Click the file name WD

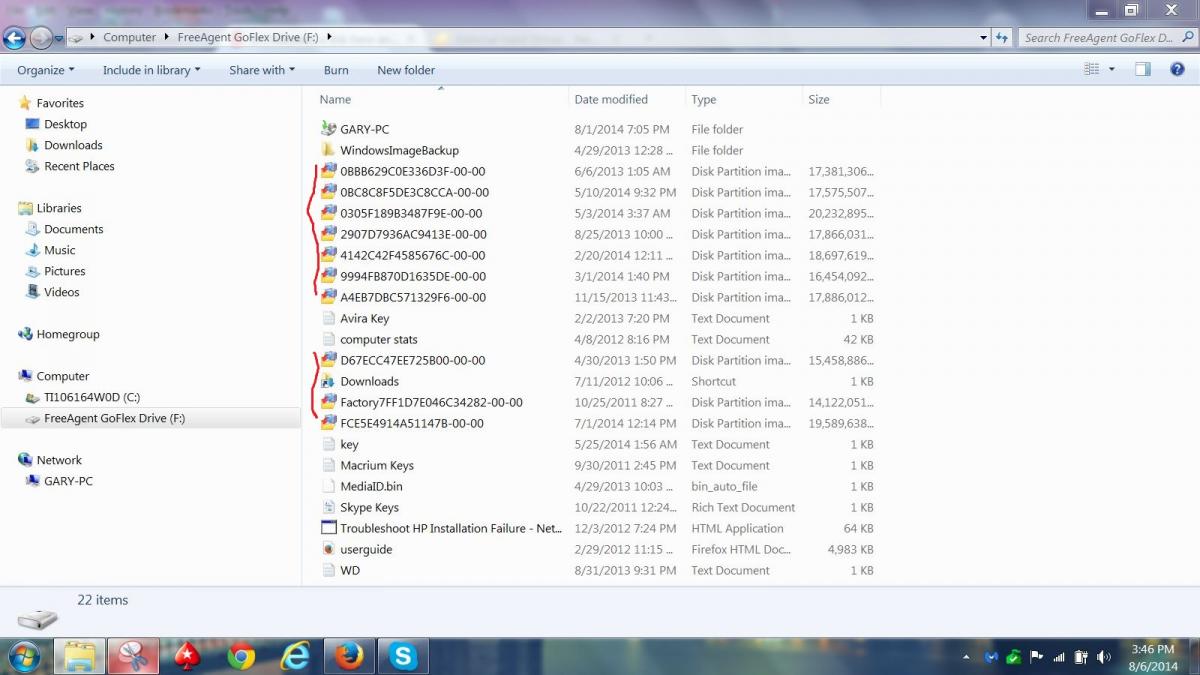point(350,570)
